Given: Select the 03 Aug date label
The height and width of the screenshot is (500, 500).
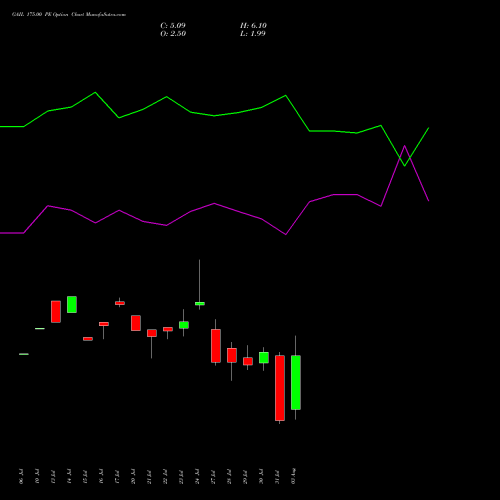Looking at the screenshot, I should tap(293, 476).
